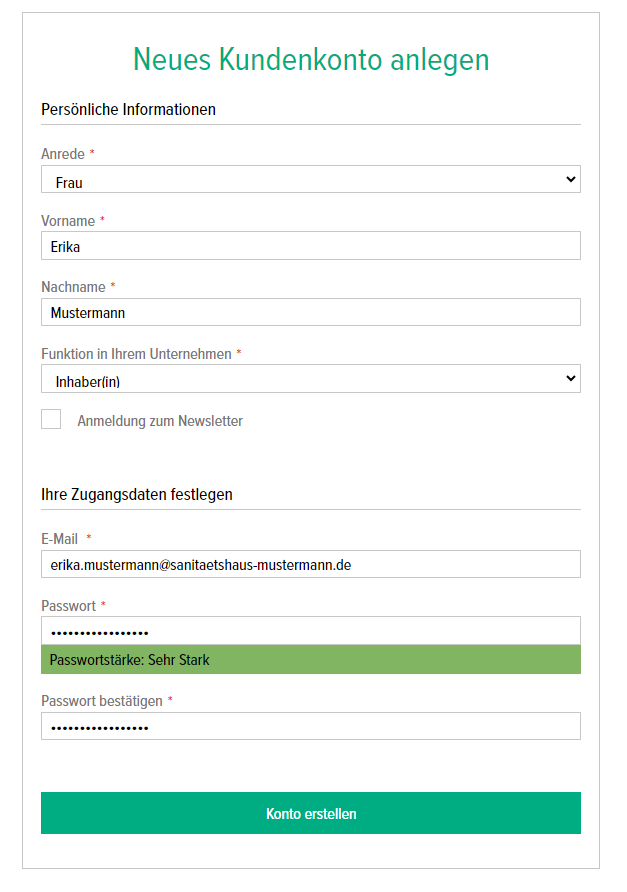Click the Anmeldung zum Newsletter label text
The image size is (627, 892).
click(160, 421)
